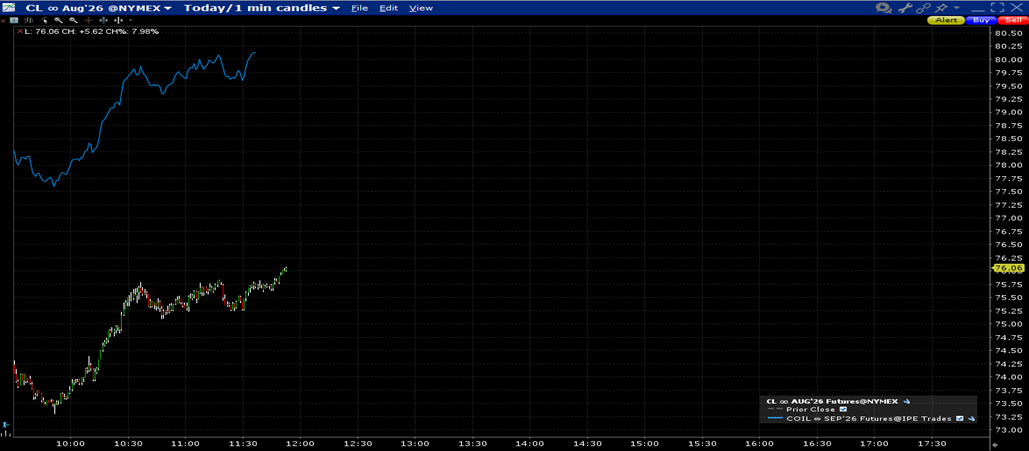Click the edit icon beside COIL SEP'26 Trades

pos(971,418)
